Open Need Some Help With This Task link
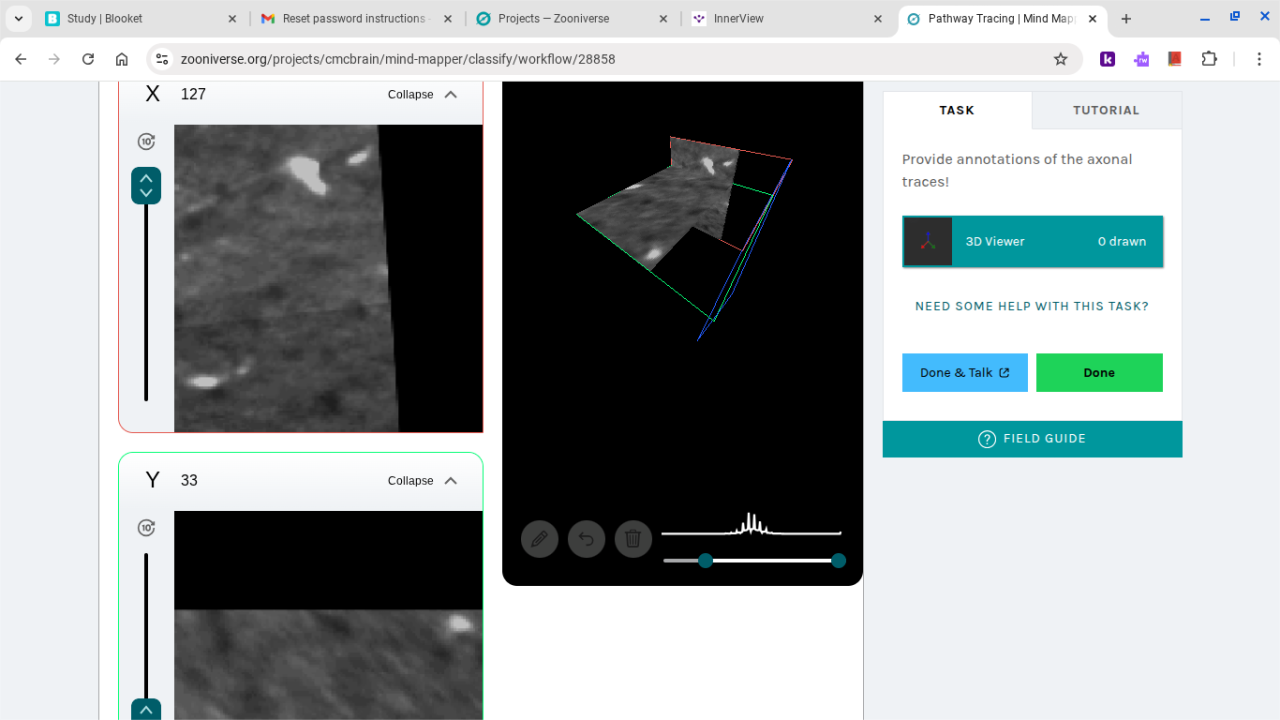1280x720 pixels. click(x=1032, y=306)
